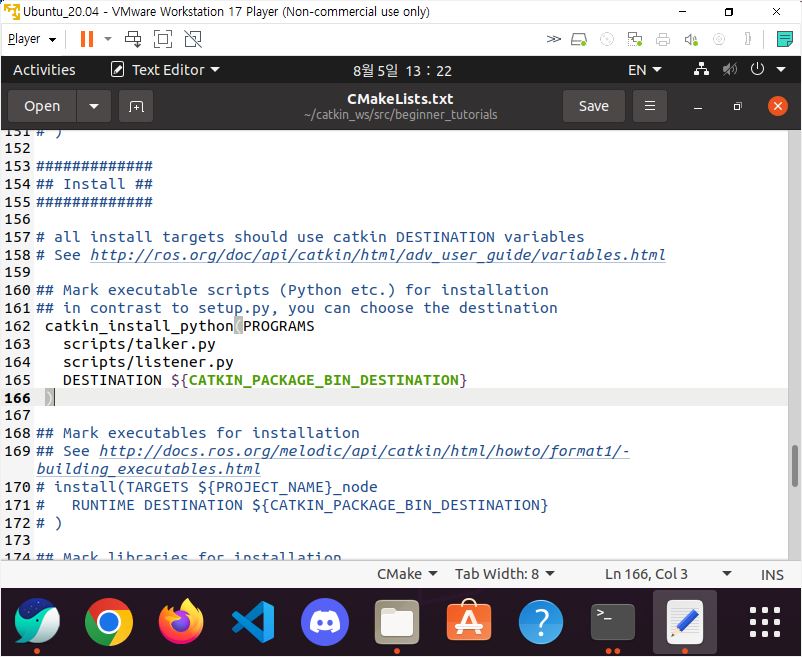Click line 171 RUNTIME DESTINATION comment

(x=292, y=505)
